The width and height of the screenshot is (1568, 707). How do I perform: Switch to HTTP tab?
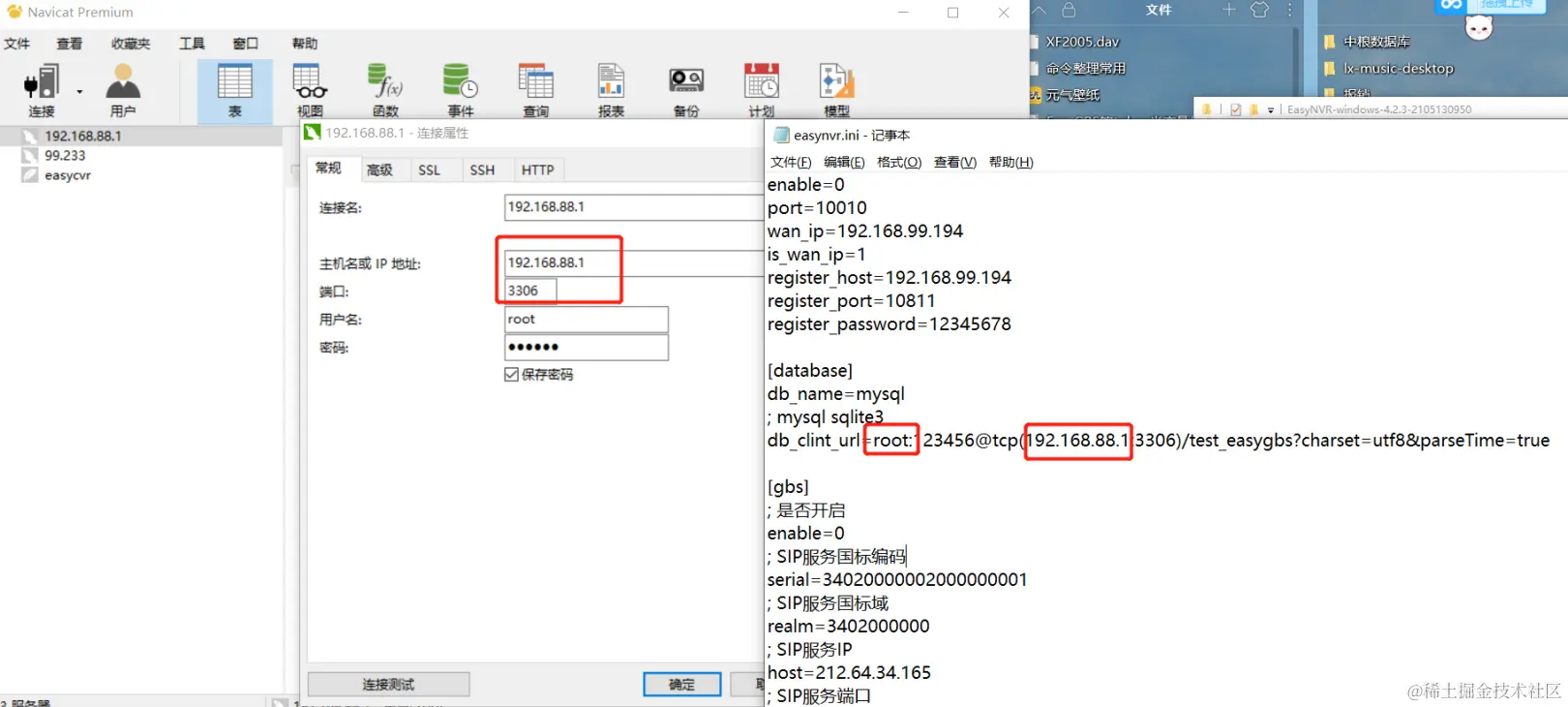click(x=538, y=169)
